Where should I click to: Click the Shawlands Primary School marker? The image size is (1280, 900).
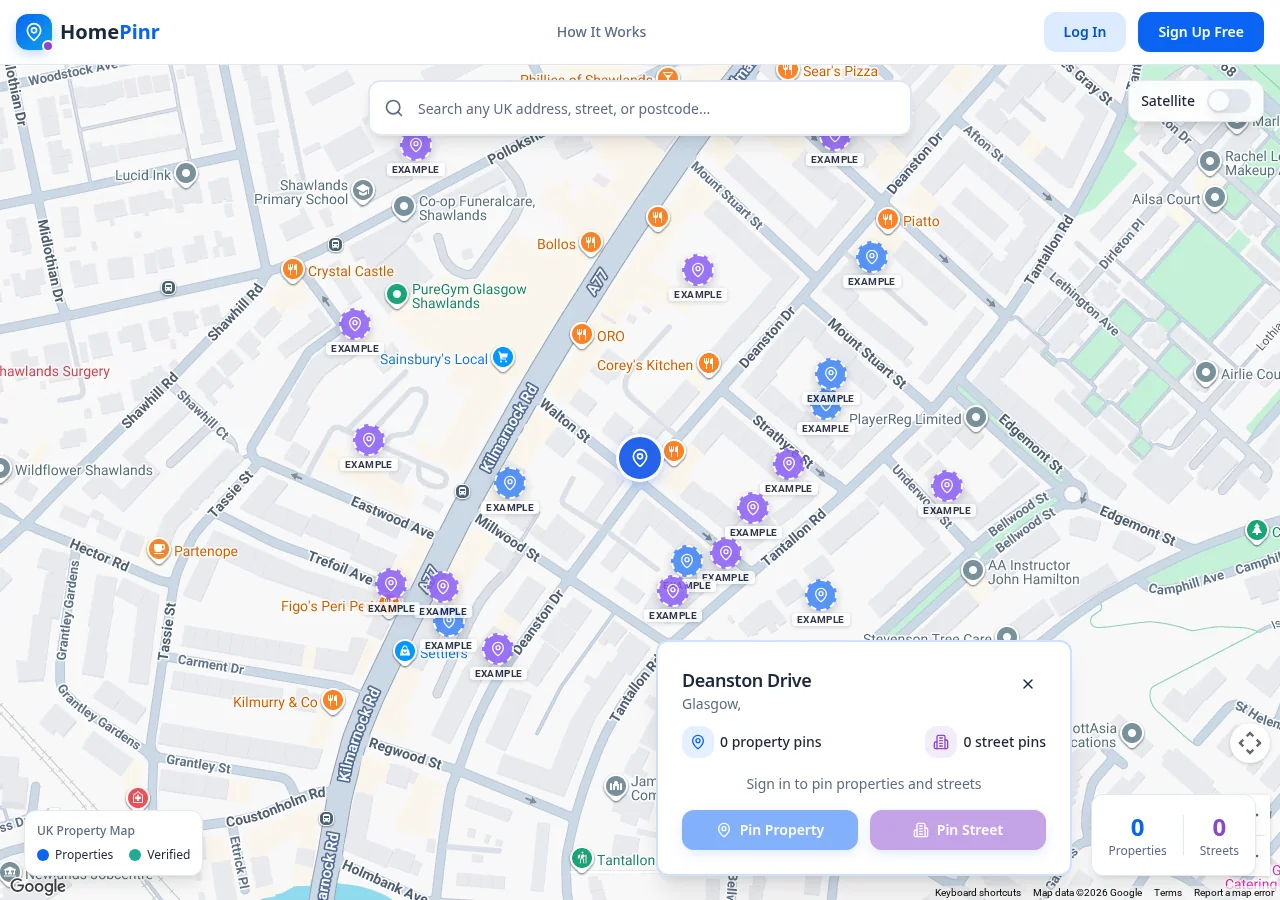pyautogui.click(x=363, y=190)
